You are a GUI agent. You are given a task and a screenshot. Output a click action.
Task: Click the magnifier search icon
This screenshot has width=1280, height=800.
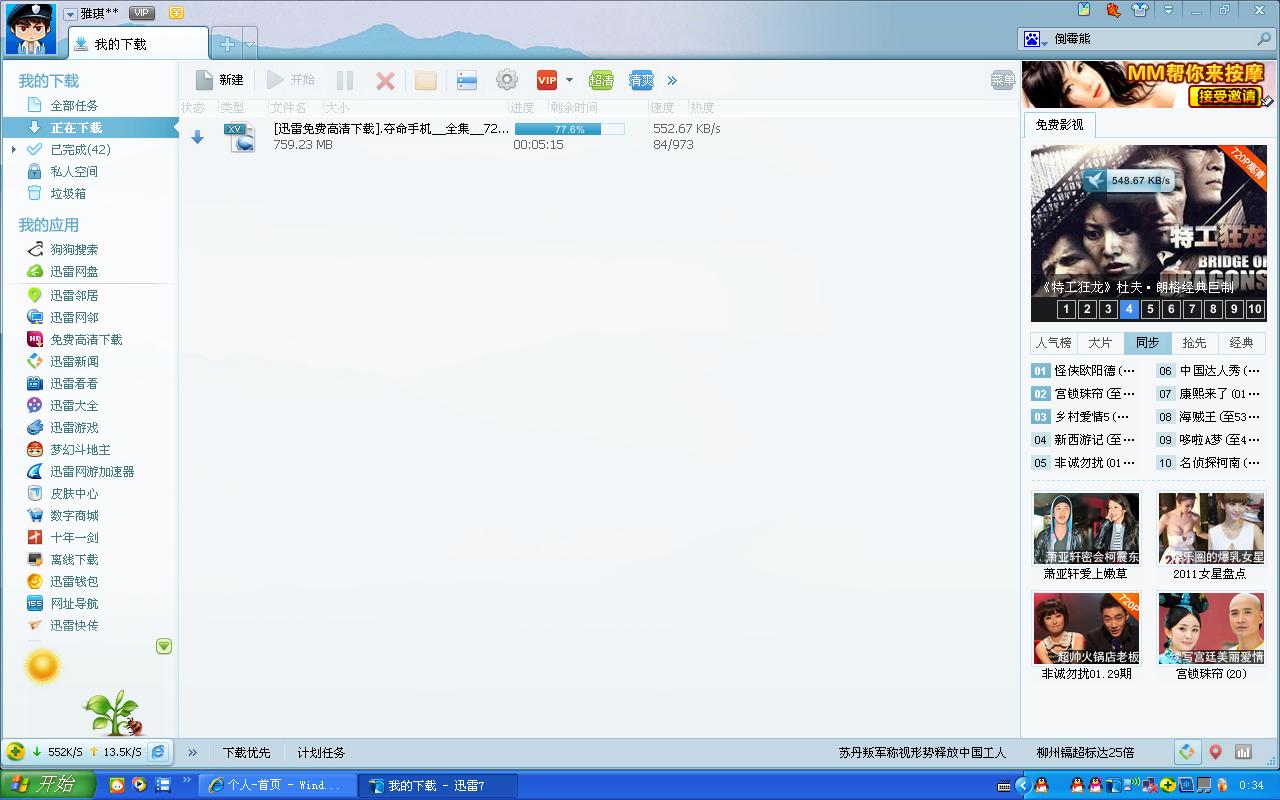coord(1264,39)
